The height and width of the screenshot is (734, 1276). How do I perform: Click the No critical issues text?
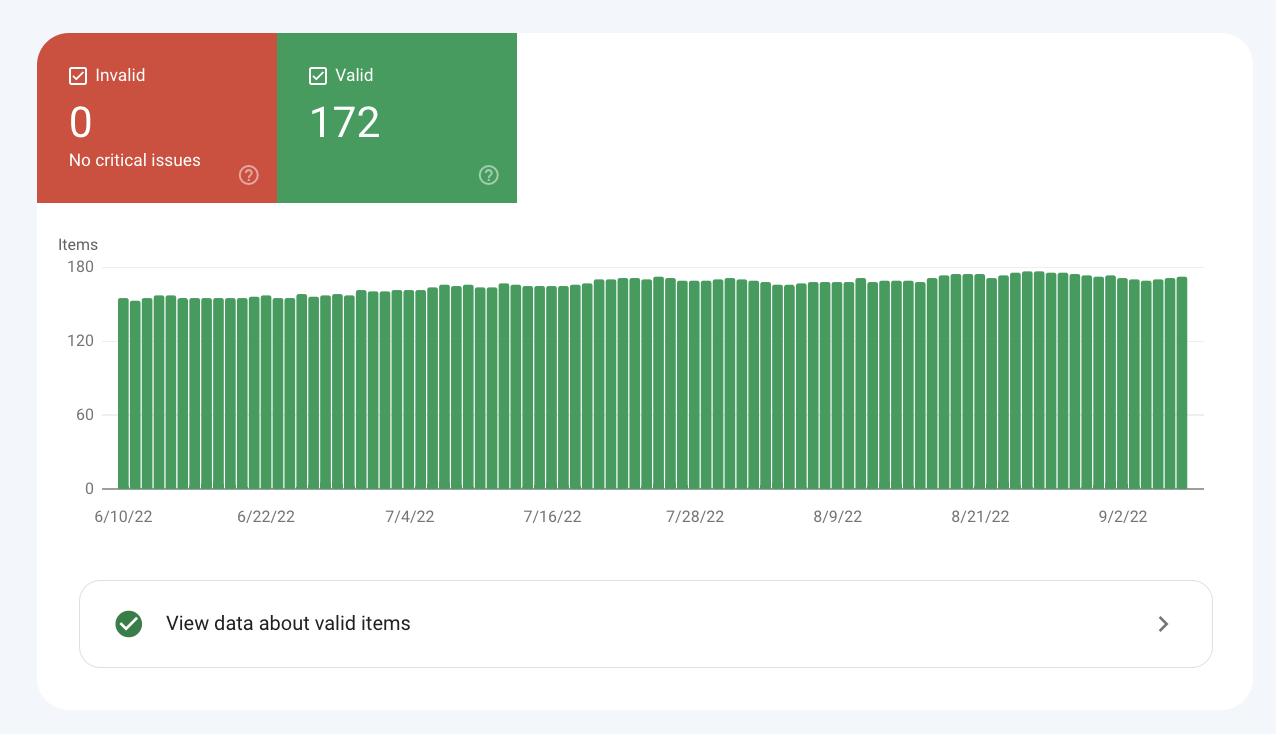tap(135, 160)
